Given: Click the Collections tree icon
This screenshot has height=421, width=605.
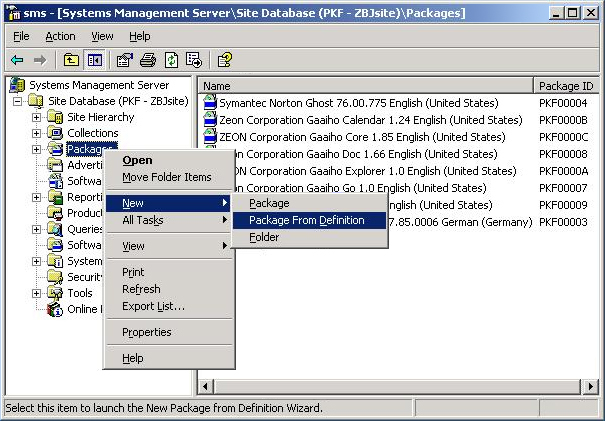Looking at the screenshot, I should coord(55,133).
